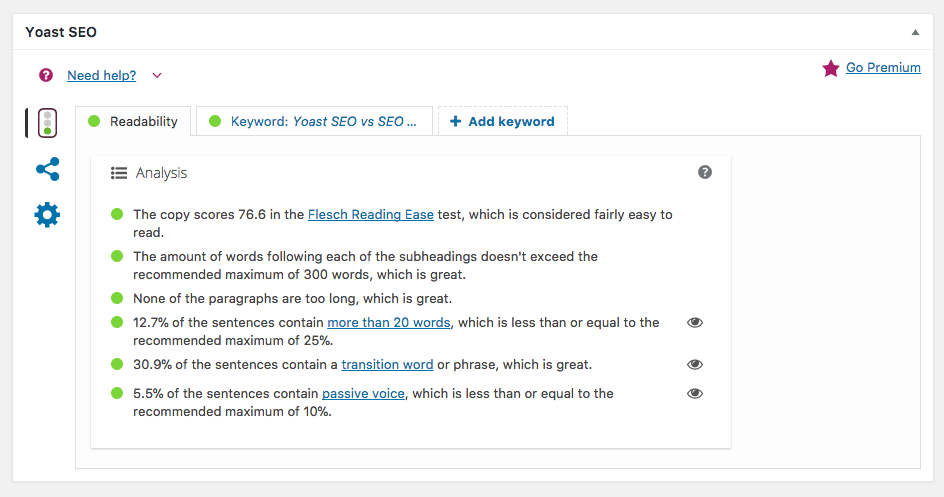944x497 pixels.
Task: Click text 'None of the paragraphs are too long'
Action: point(246,298)
